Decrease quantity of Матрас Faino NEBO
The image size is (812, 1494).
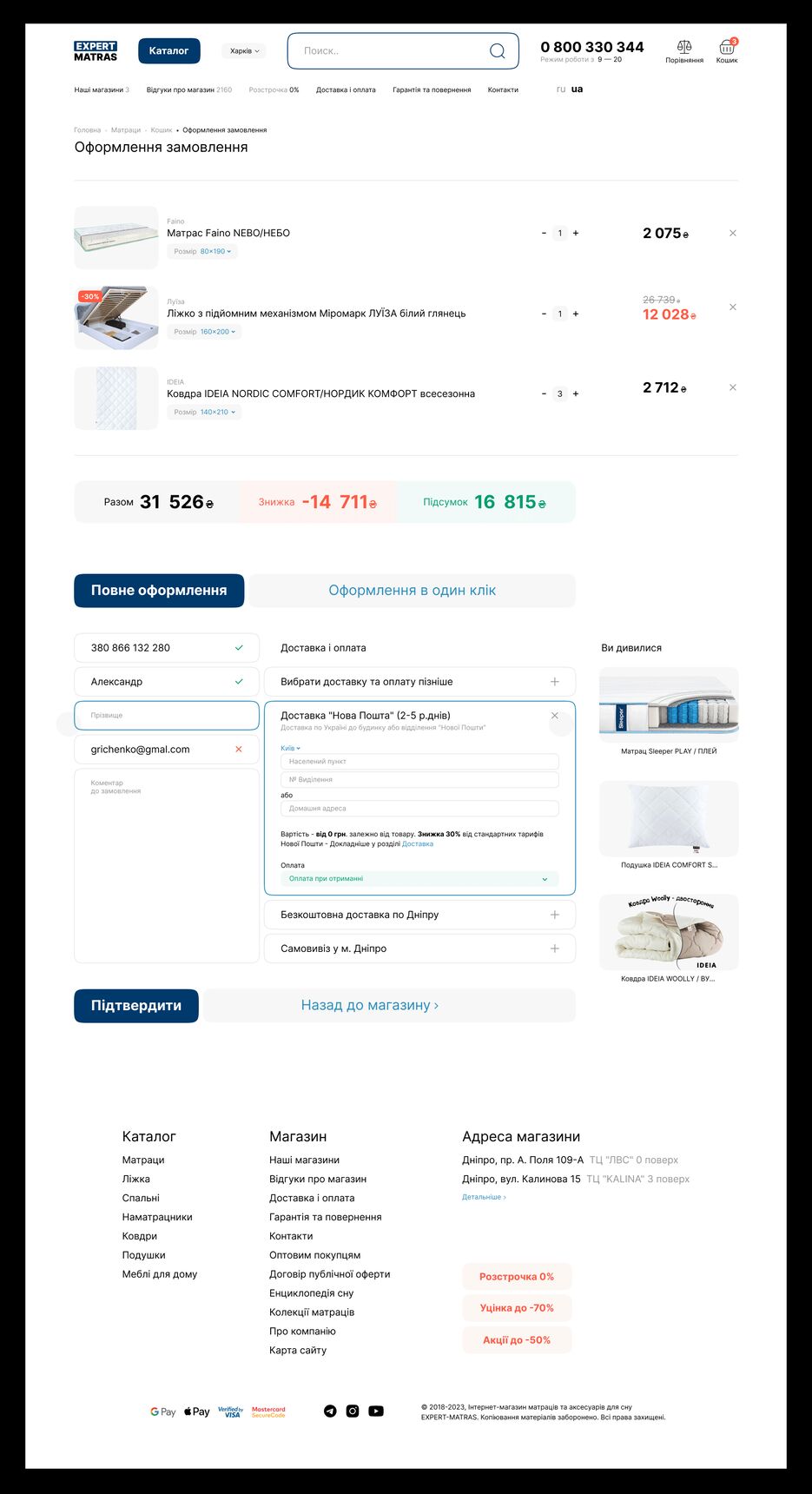click(x=544, y=233)
